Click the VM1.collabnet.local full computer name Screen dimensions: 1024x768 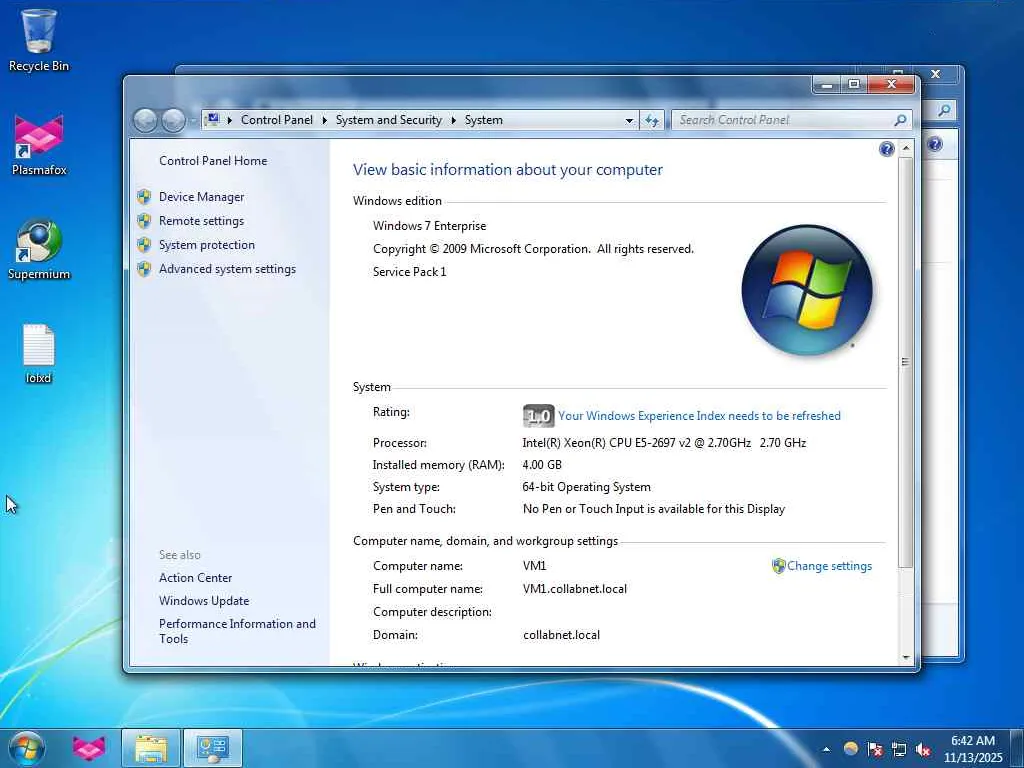click(575, 589)
